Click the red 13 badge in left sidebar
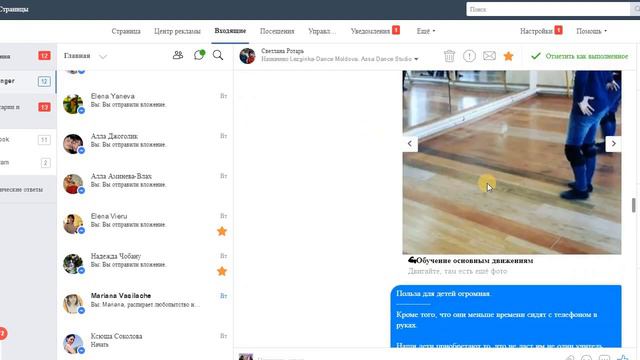 click(44, 107)
